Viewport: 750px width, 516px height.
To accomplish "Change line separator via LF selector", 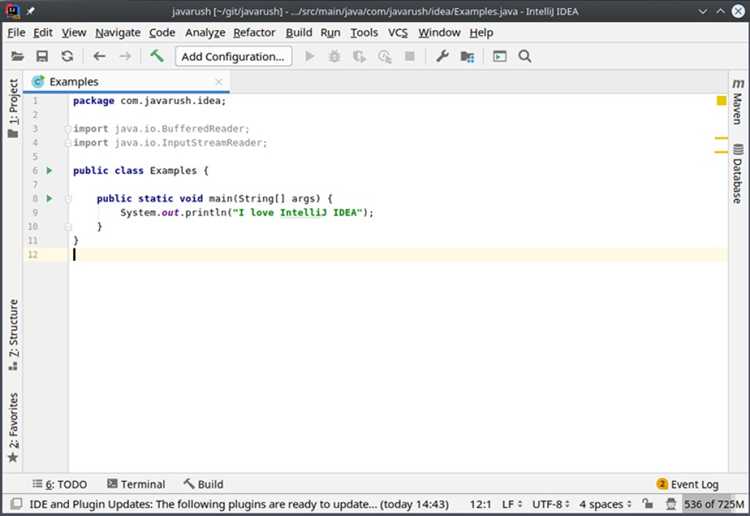I will point(512,504).
